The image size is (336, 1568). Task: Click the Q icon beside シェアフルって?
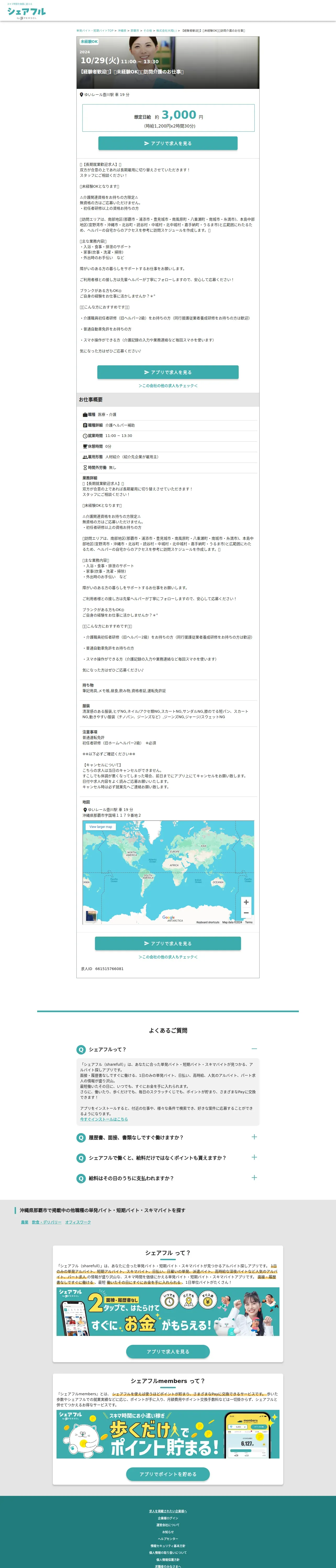pyautogui.click(x=81, y=1050)
